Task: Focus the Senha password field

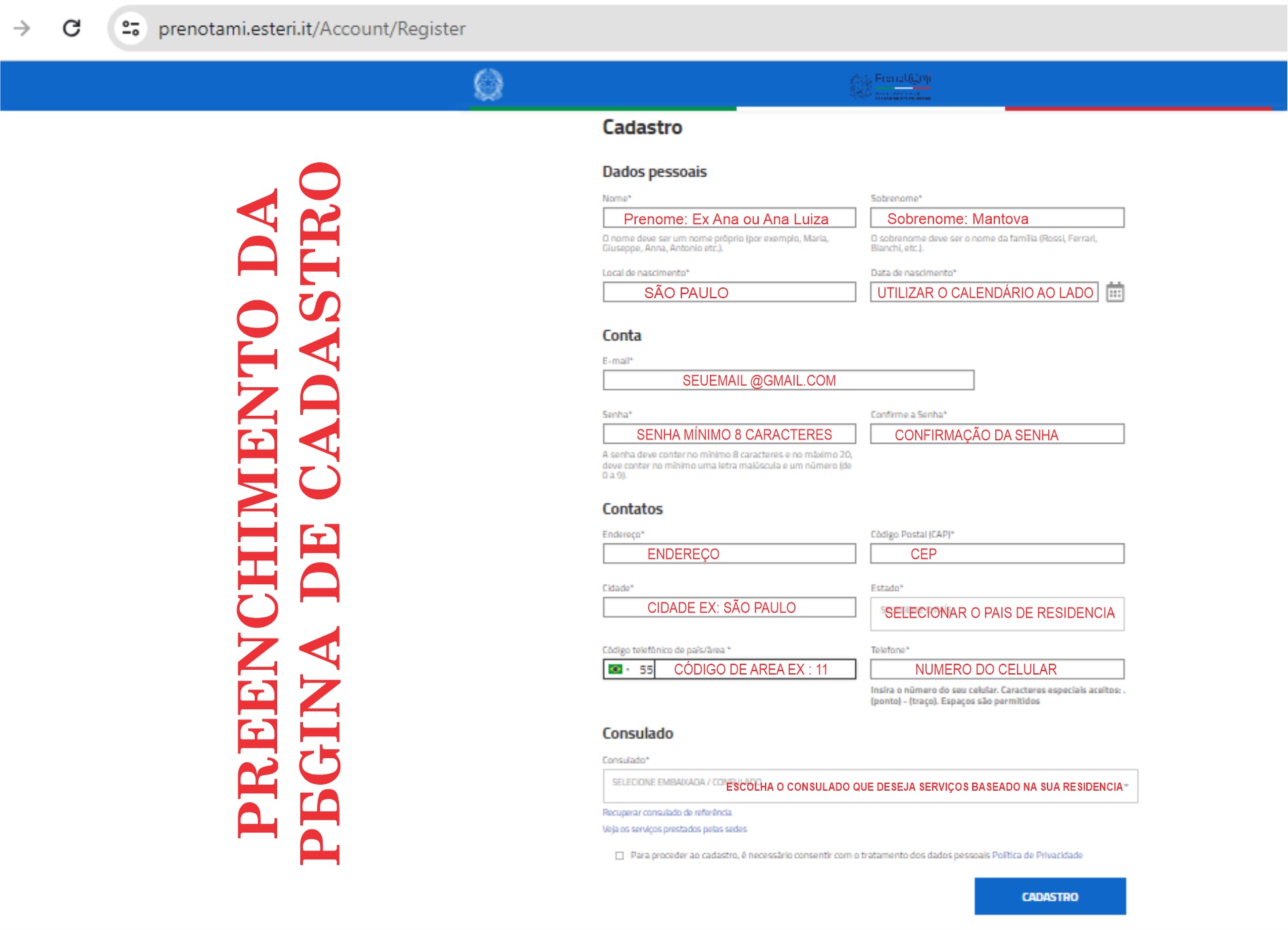Action: coord(730,434)
